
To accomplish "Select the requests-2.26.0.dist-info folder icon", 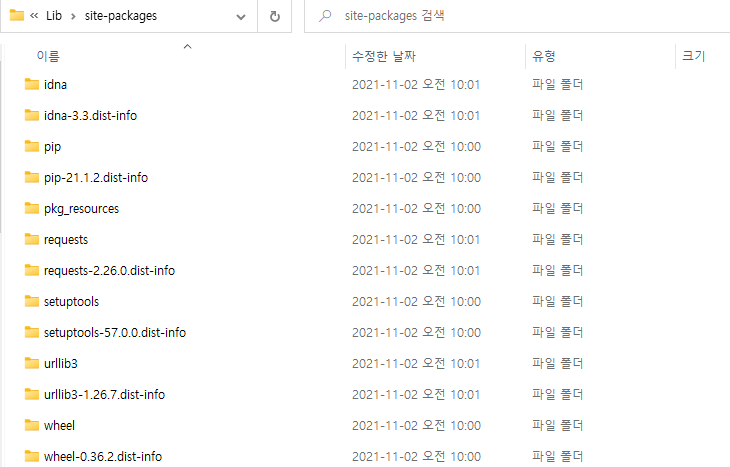I will (32, 270).
